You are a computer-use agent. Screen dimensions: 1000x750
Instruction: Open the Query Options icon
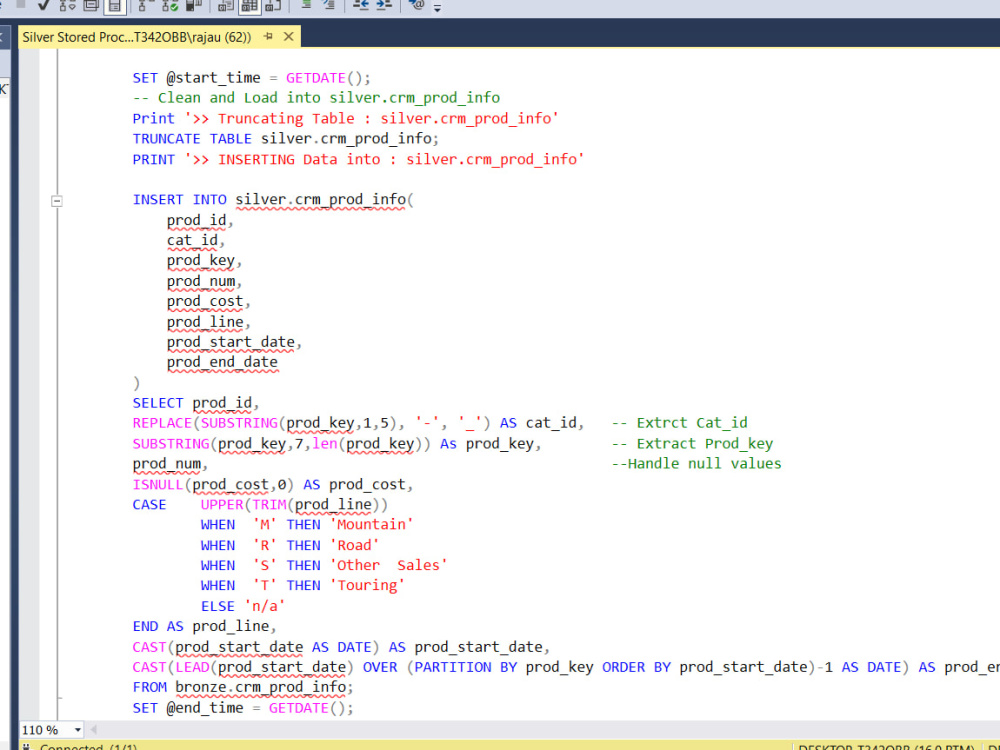coord(91,5)
